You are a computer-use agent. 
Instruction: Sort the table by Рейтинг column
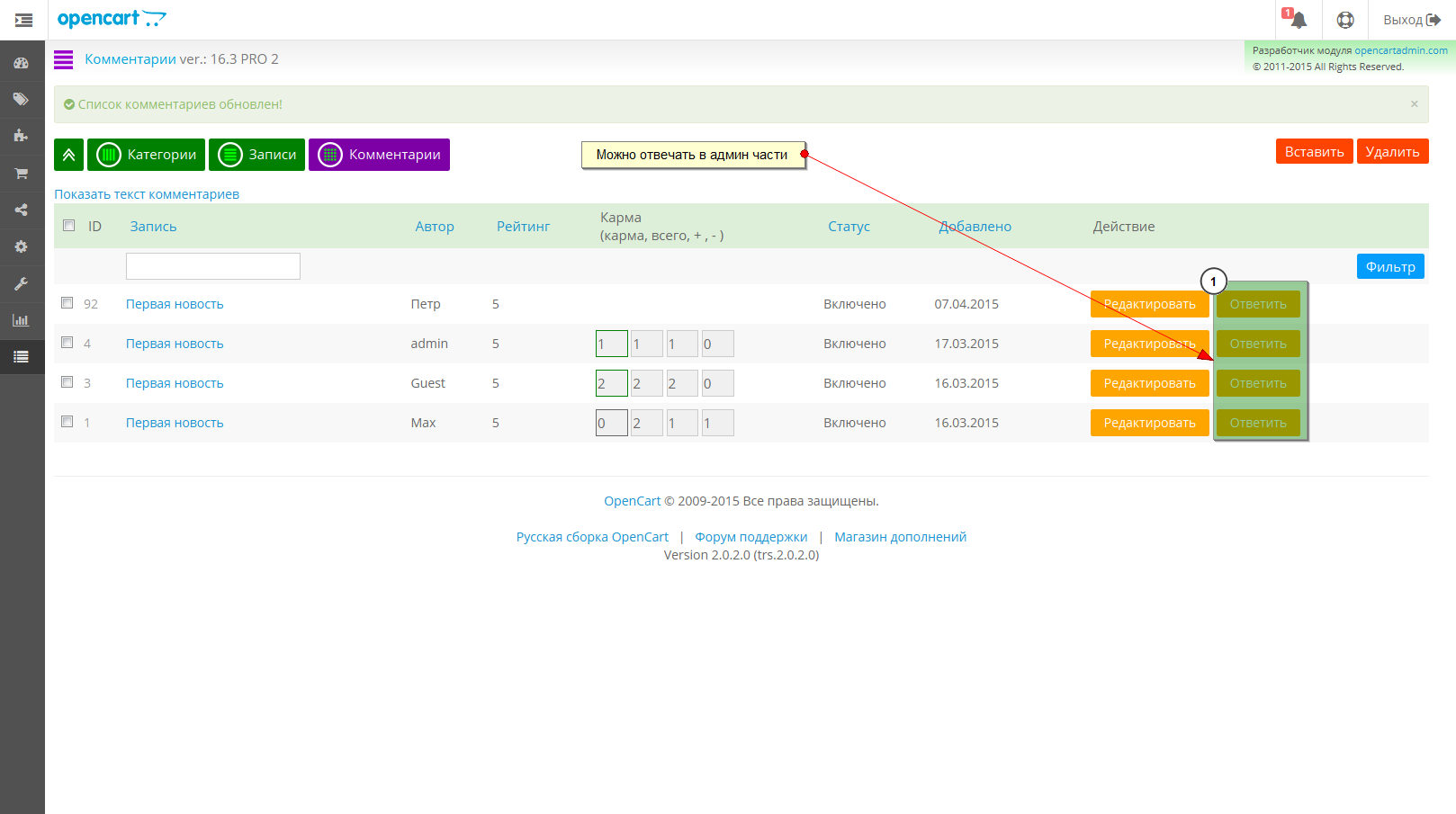(x=523, y=227)
